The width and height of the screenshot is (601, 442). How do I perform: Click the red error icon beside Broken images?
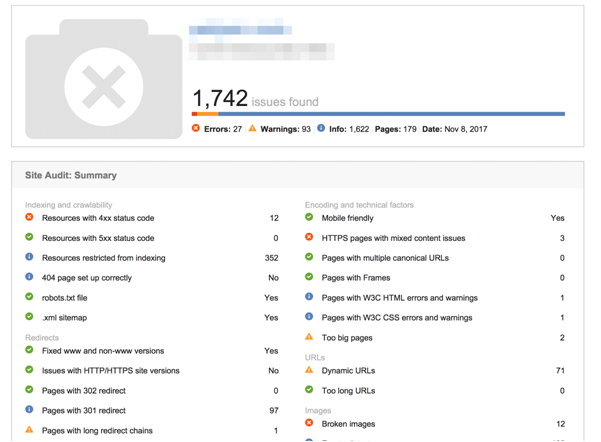[x=309, y=423]
